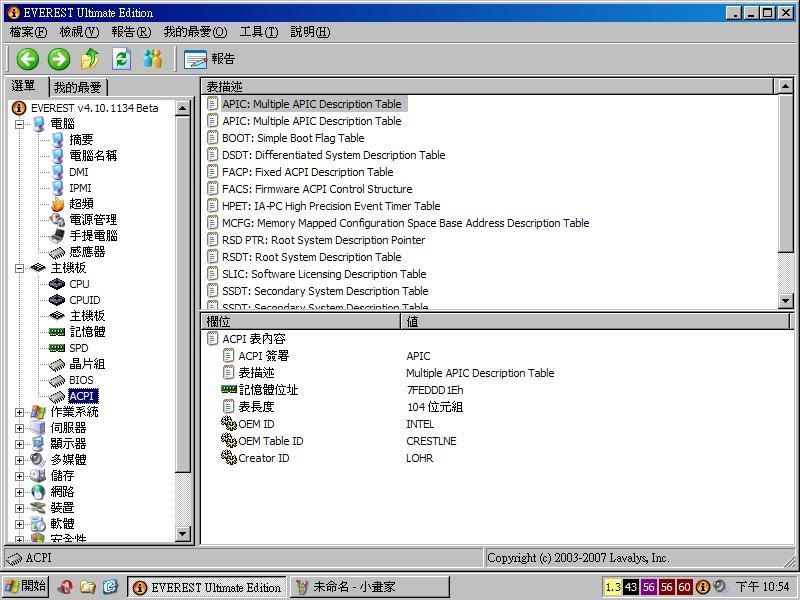Image resolution: width=800 pixels, height=600 pixels.
Task: Click the 感應器 sensor chip icon
Action: tap(57, 252)
